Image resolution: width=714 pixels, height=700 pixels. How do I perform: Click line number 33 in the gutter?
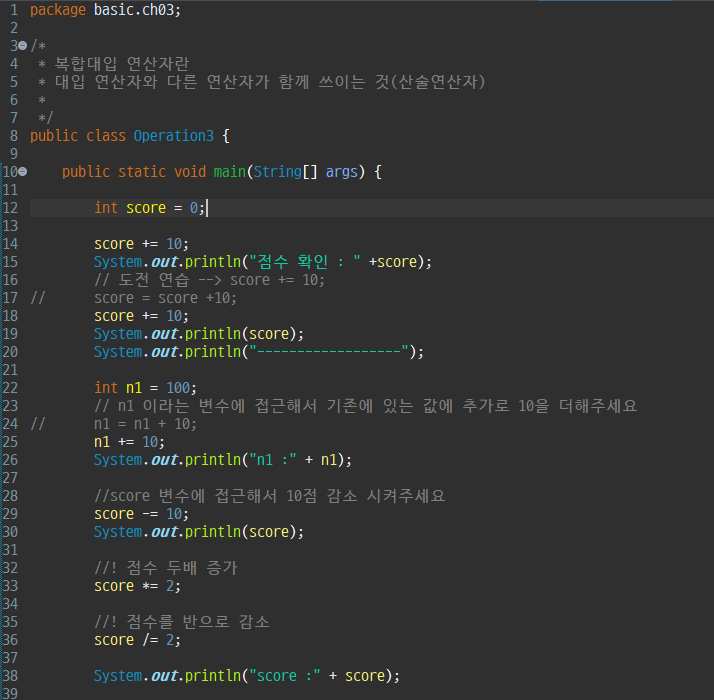coord(10,586)
